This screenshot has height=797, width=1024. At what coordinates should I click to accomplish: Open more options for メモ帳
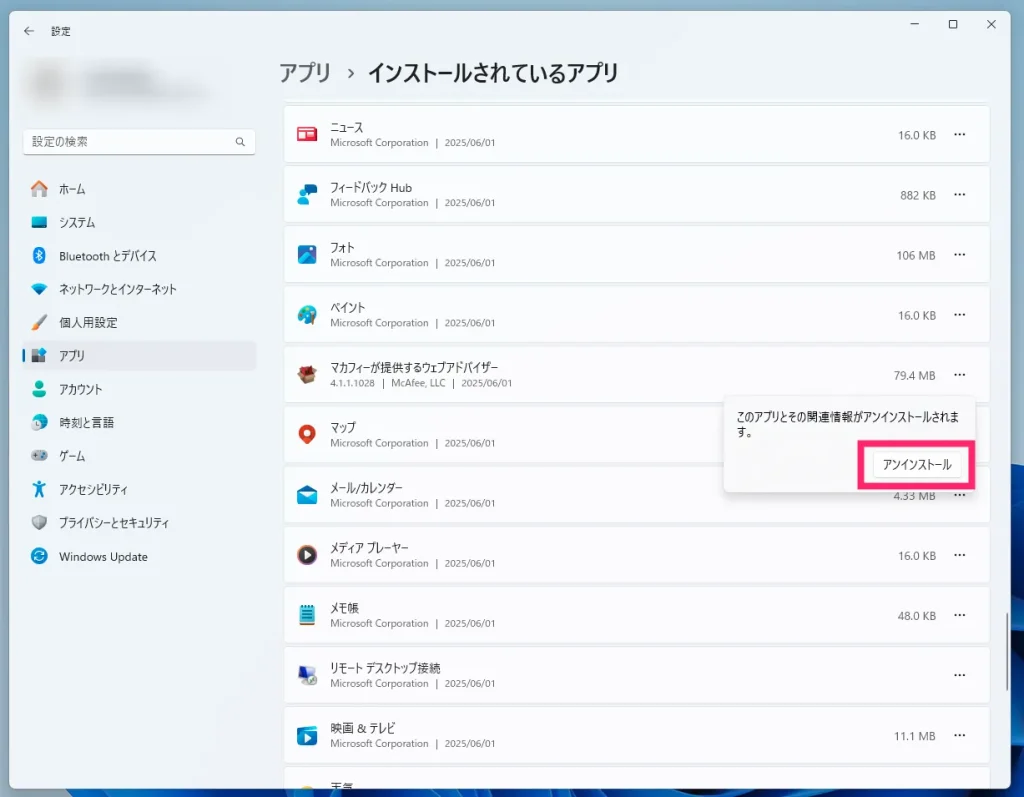[959, 615]
